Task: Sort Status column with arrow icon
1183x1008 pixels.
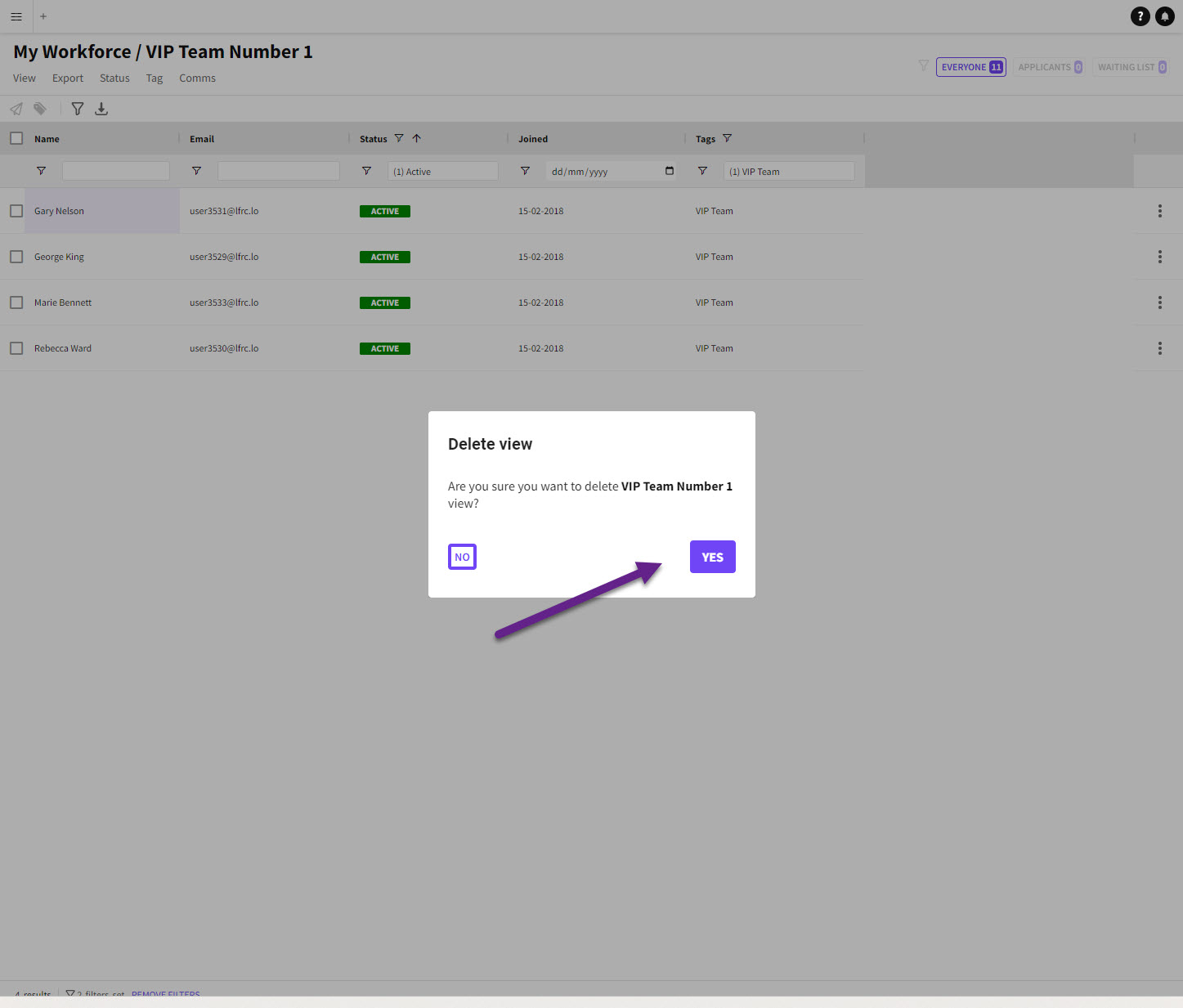Action: (417, 139)
